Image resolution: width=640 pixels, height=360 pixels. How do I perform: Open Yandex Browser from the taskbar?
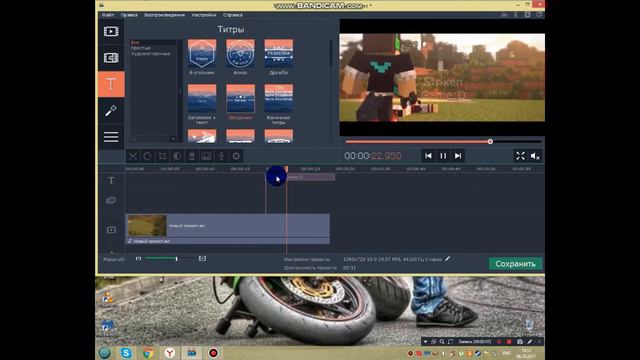point(170,353)
